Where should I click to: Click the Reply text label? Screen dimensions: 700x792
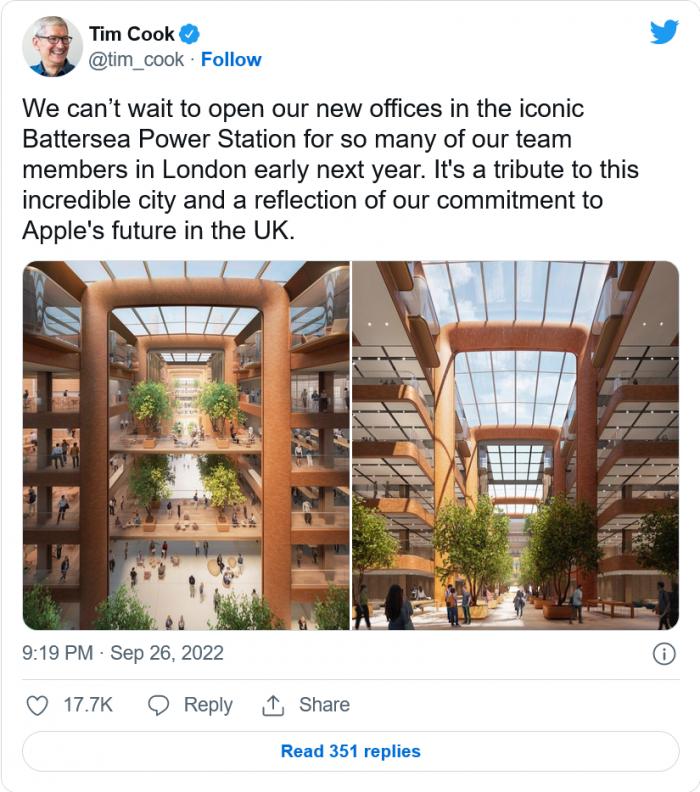click(x=208, y=705)
